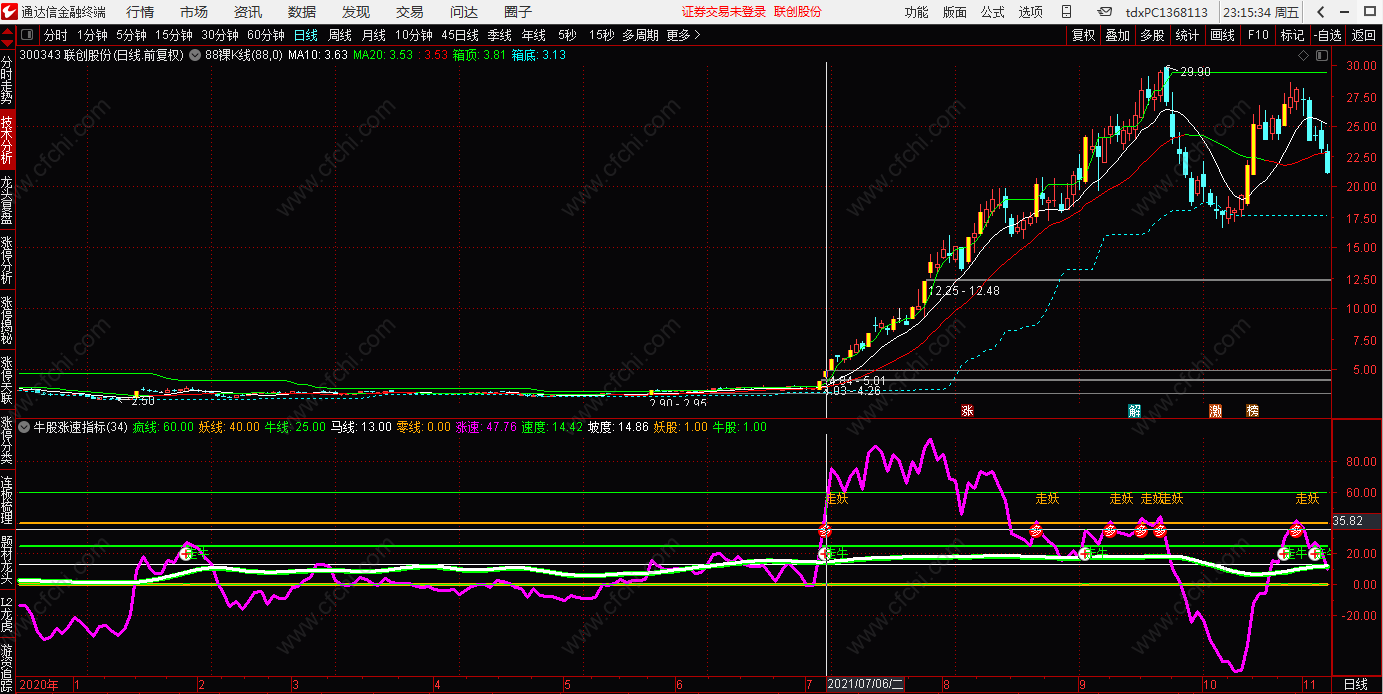Open the 市场 menu
The width and height of the screenshot is (1383, 694).
(x=194, y=12)
